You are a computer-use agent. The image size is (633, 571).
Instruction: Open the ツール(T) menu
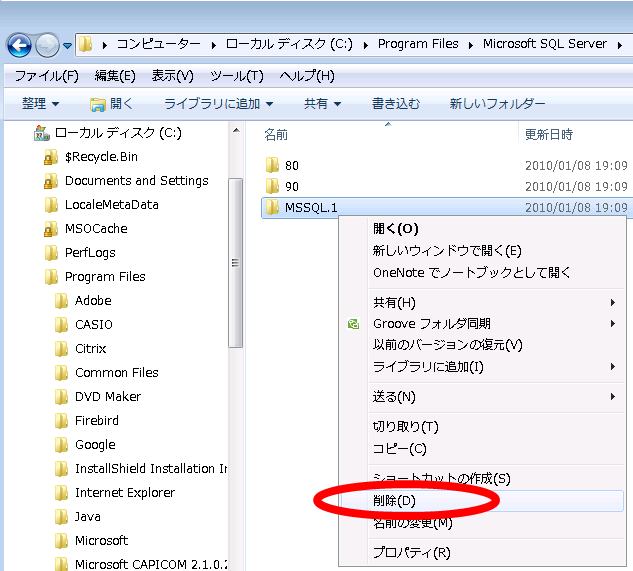[x=237, y=76]
